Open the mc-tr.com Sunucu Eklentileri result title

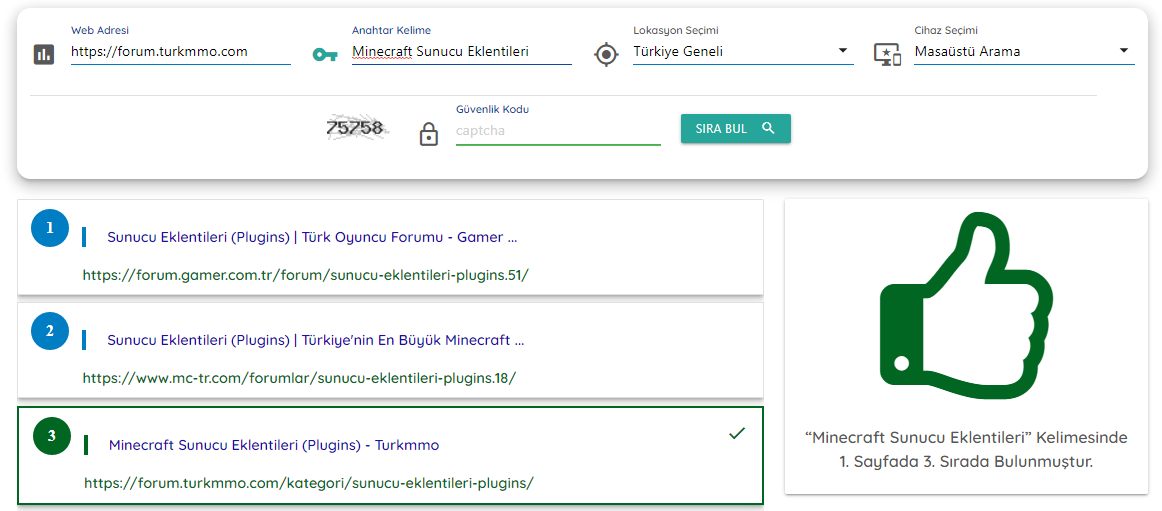(316, 341)
